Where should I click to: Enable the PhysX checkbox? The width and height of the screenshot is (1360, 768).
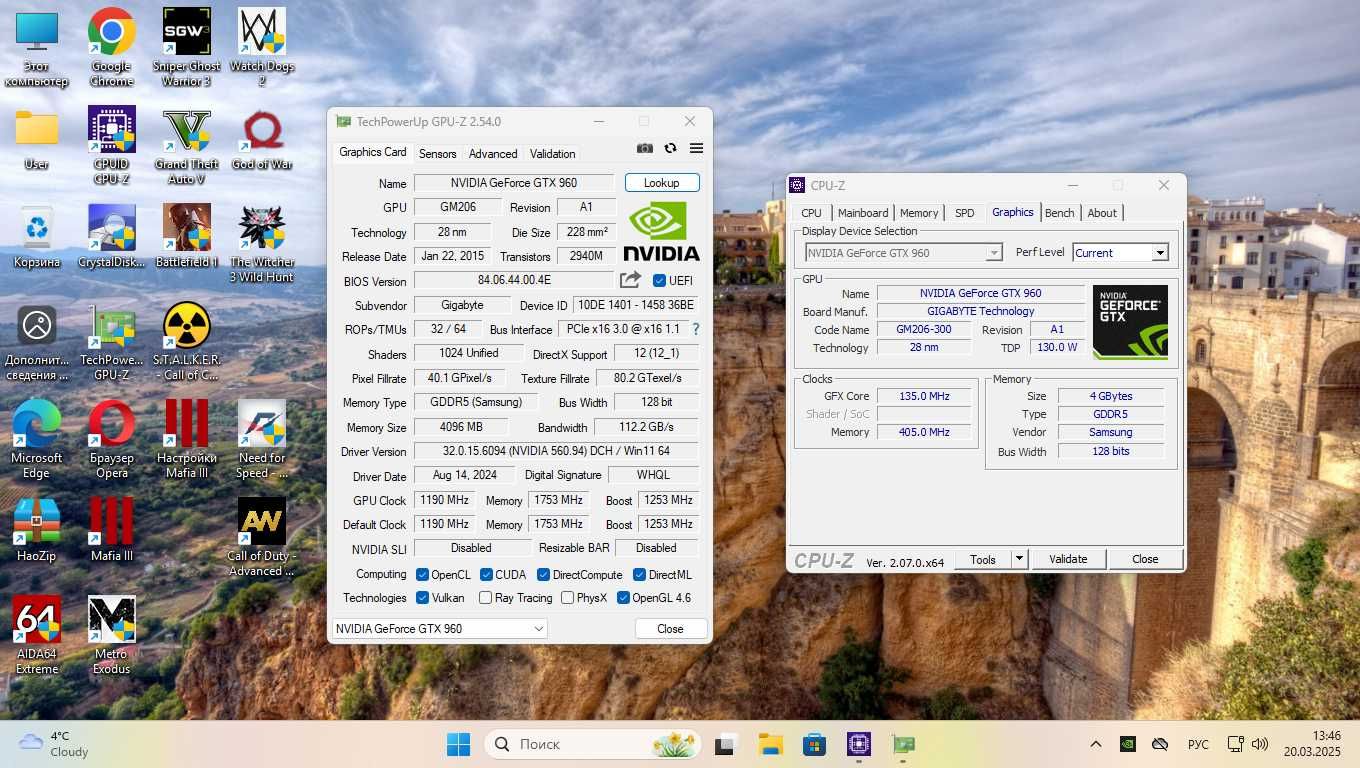coord(567,598)
